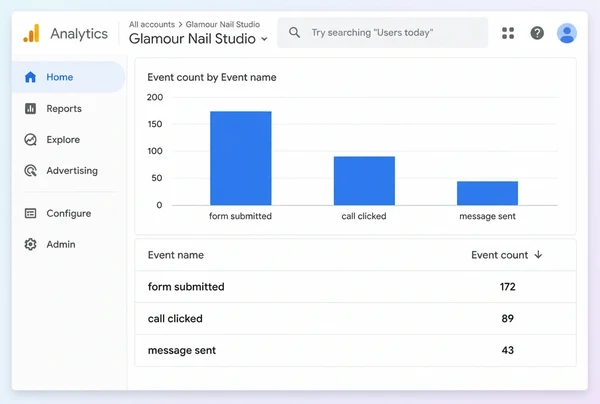
Task: Select Home in the sidebar
Action: (68, 77)
